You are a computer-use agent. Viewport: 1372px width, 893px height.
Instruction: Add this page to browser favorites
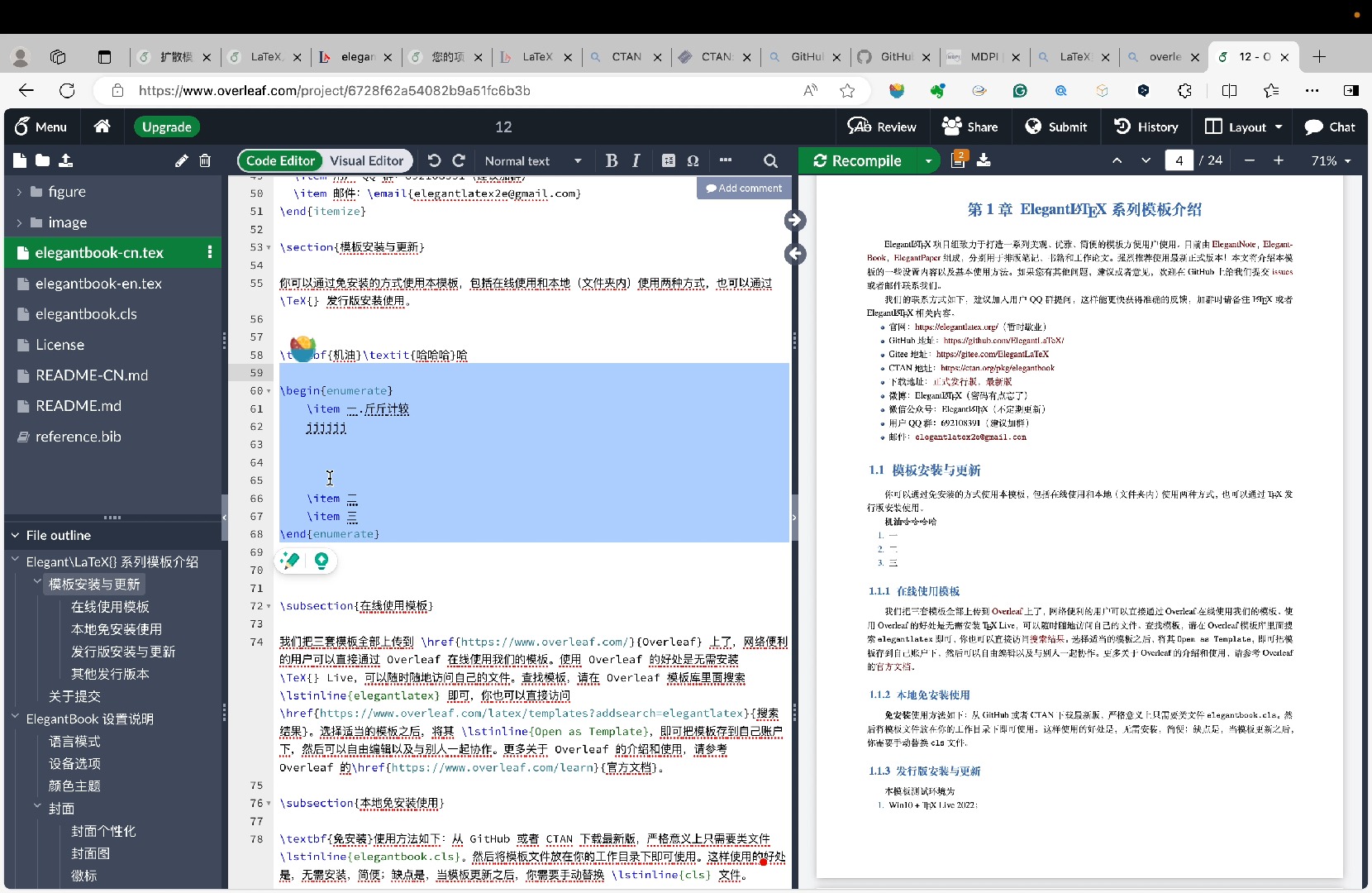click(x=847, y=90)
